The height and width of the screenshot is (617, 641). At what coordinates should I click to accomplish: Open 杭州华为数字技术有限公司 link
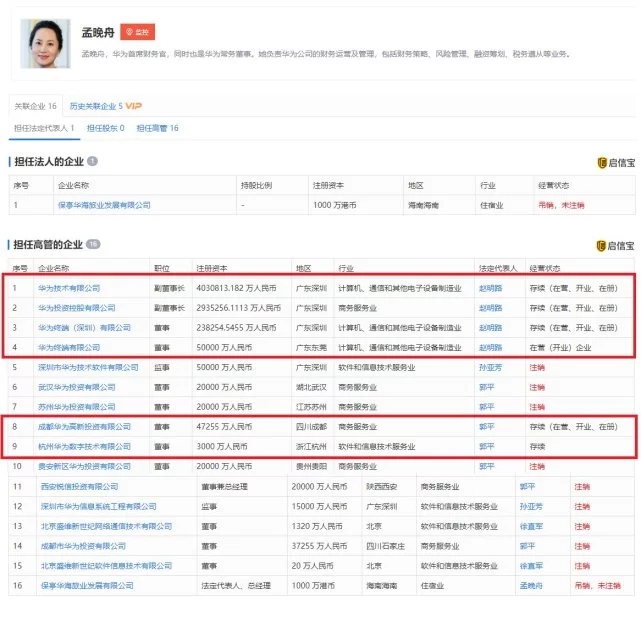pyautogui.click(x=84, y=446)
